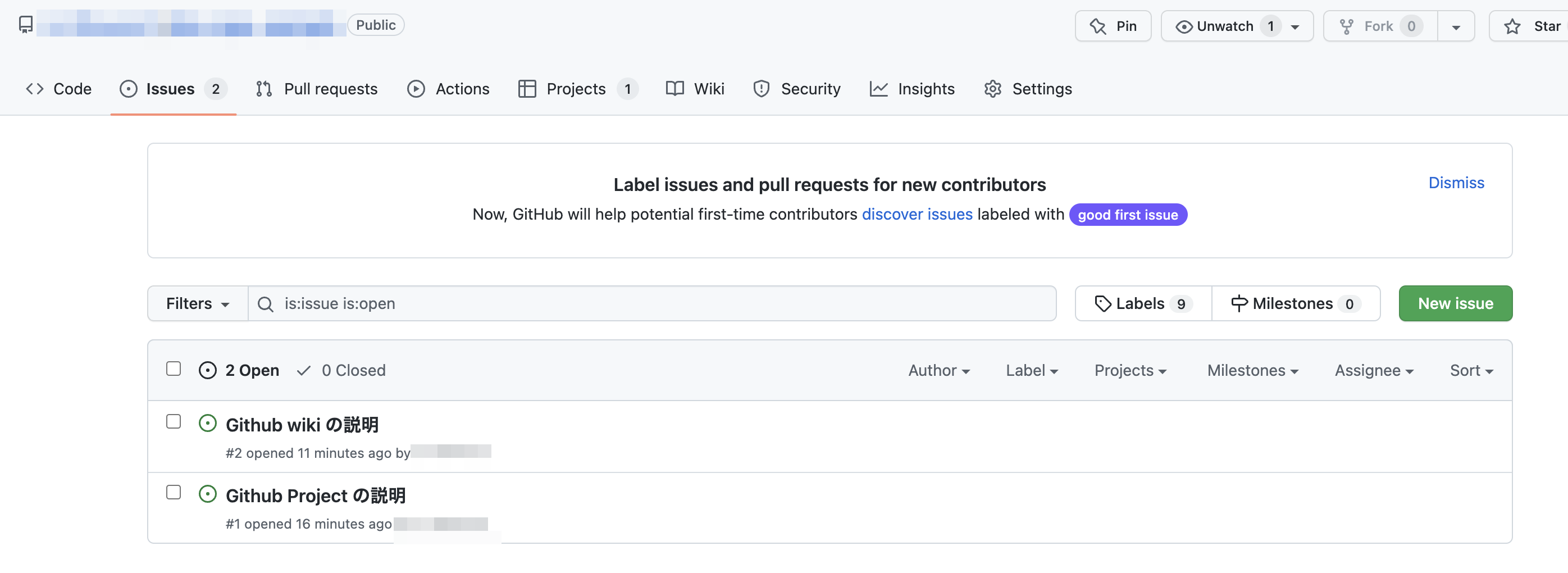
Task: Check the box for Github wiki issue
Action: click(x=174, y=421)
